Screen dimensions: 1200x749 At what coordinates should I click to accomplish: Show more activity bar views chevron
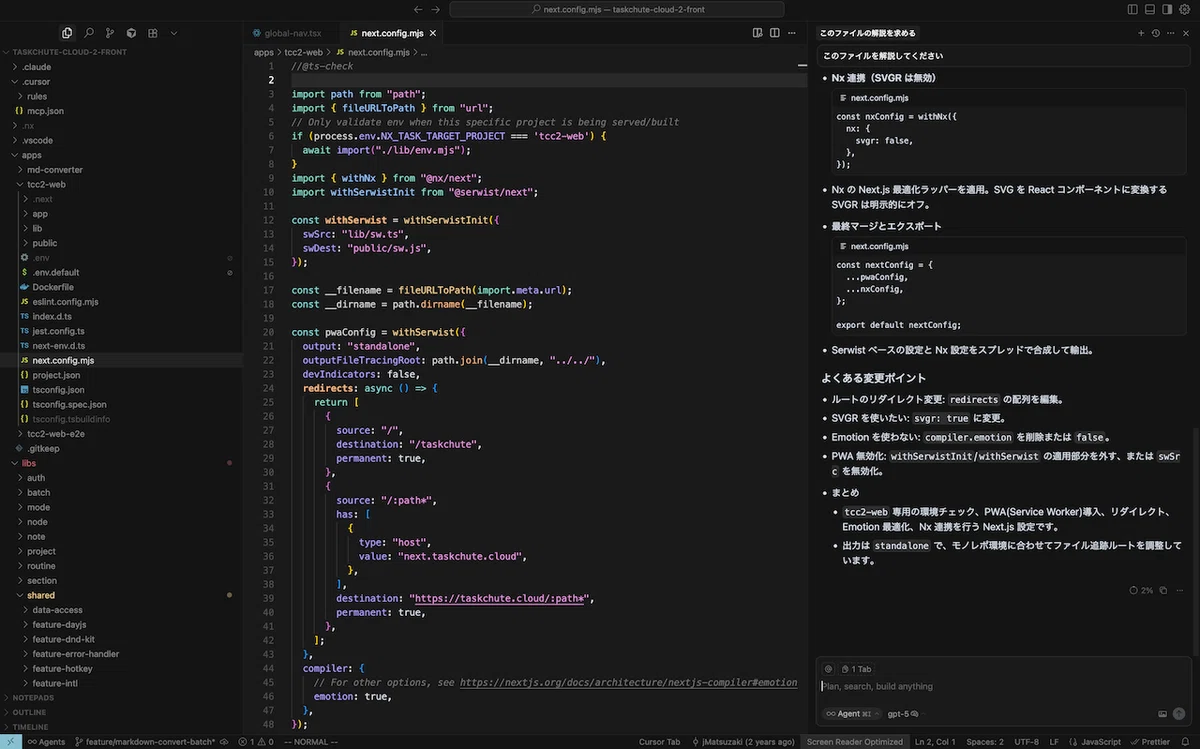click(174, 33)
